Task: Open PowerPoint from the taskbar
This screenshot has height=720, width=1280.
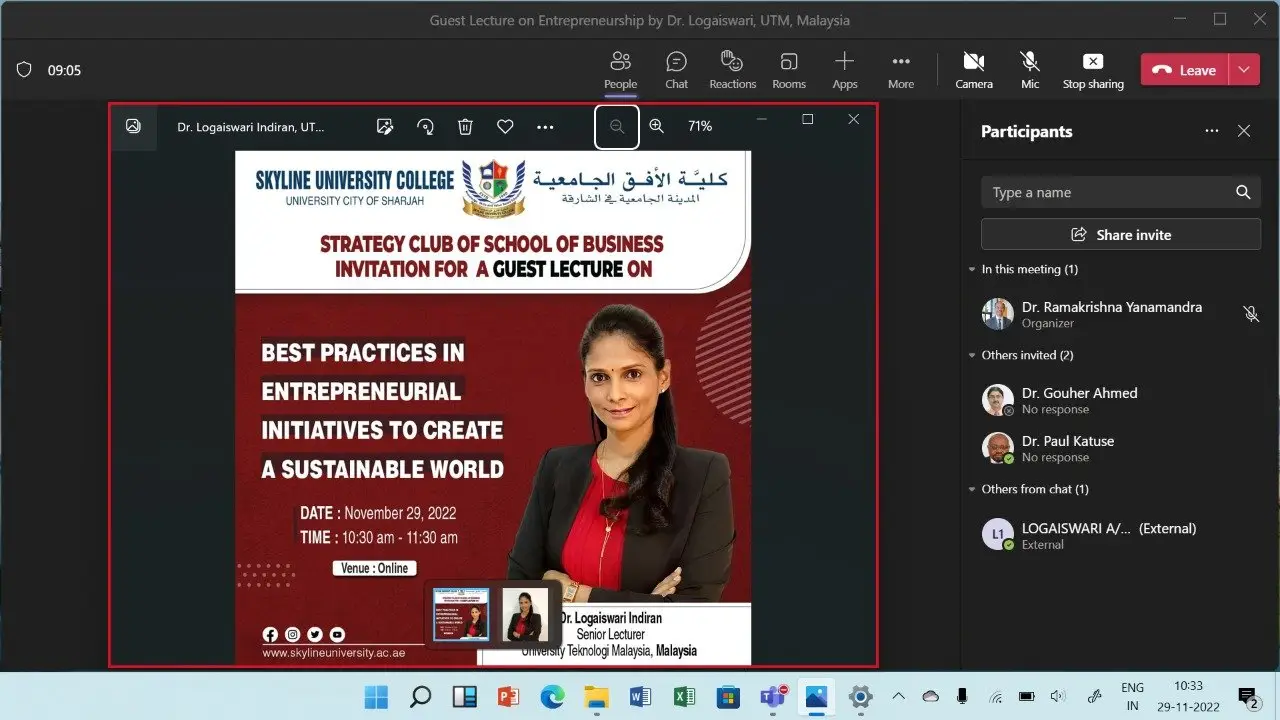Action: coord(509,696)
